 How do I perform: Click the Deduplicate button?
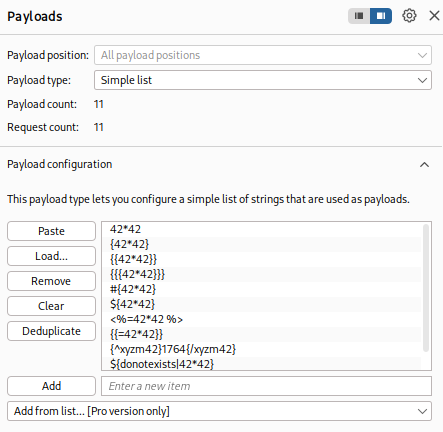(51, 331)
